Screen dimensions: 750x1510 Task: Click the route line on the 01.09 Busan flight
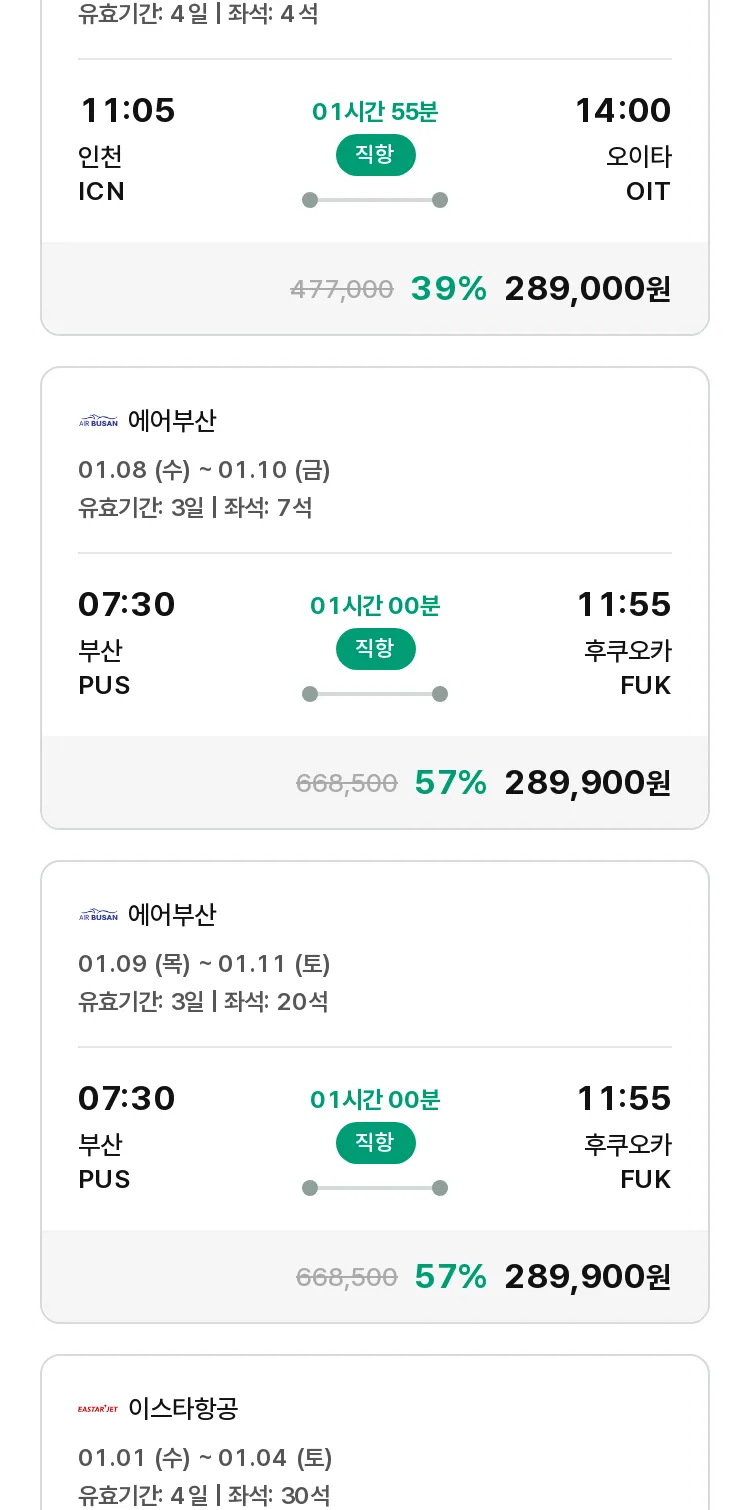(x=375, y=1188)
